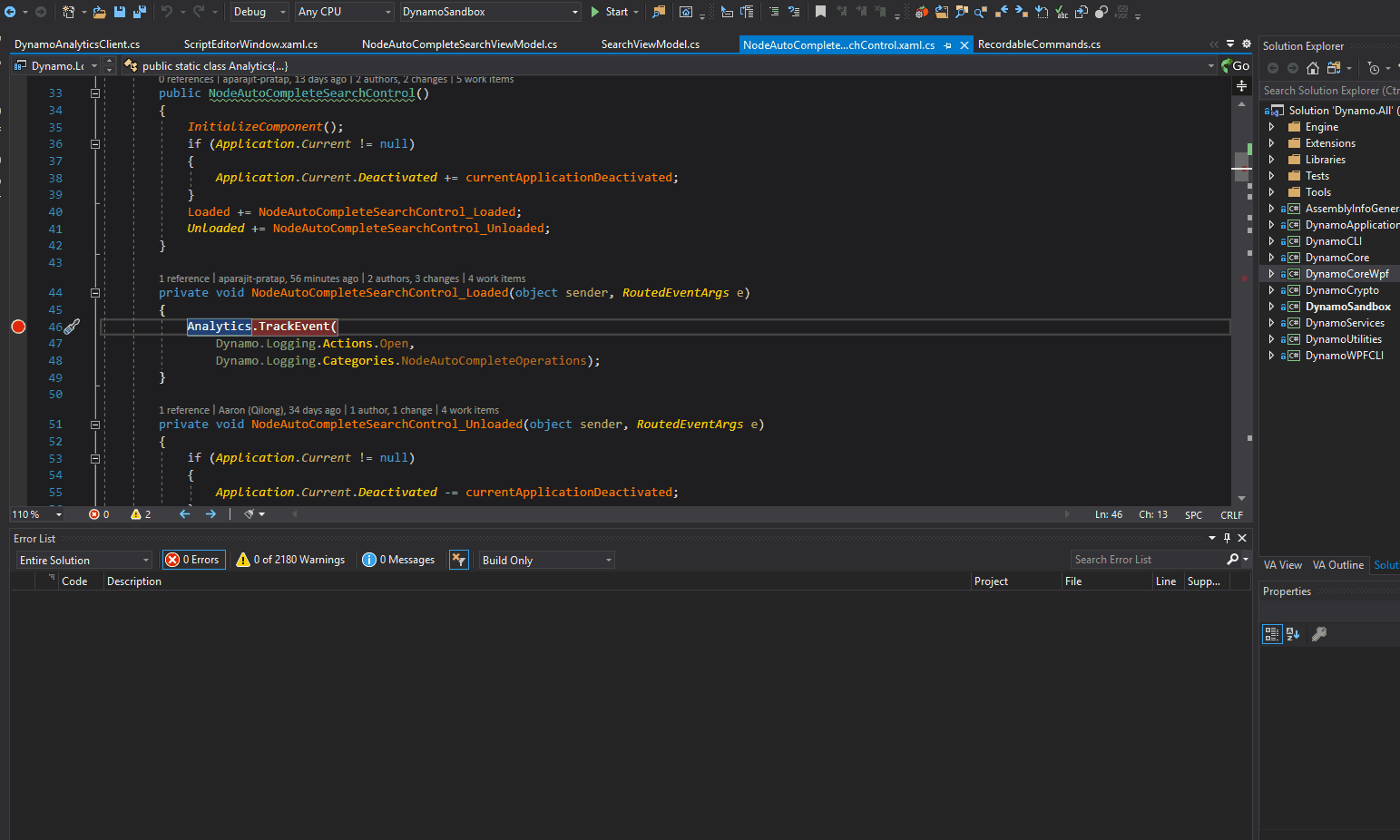
Task: Click the Save file toolbar icon
Action: [120, 12]
